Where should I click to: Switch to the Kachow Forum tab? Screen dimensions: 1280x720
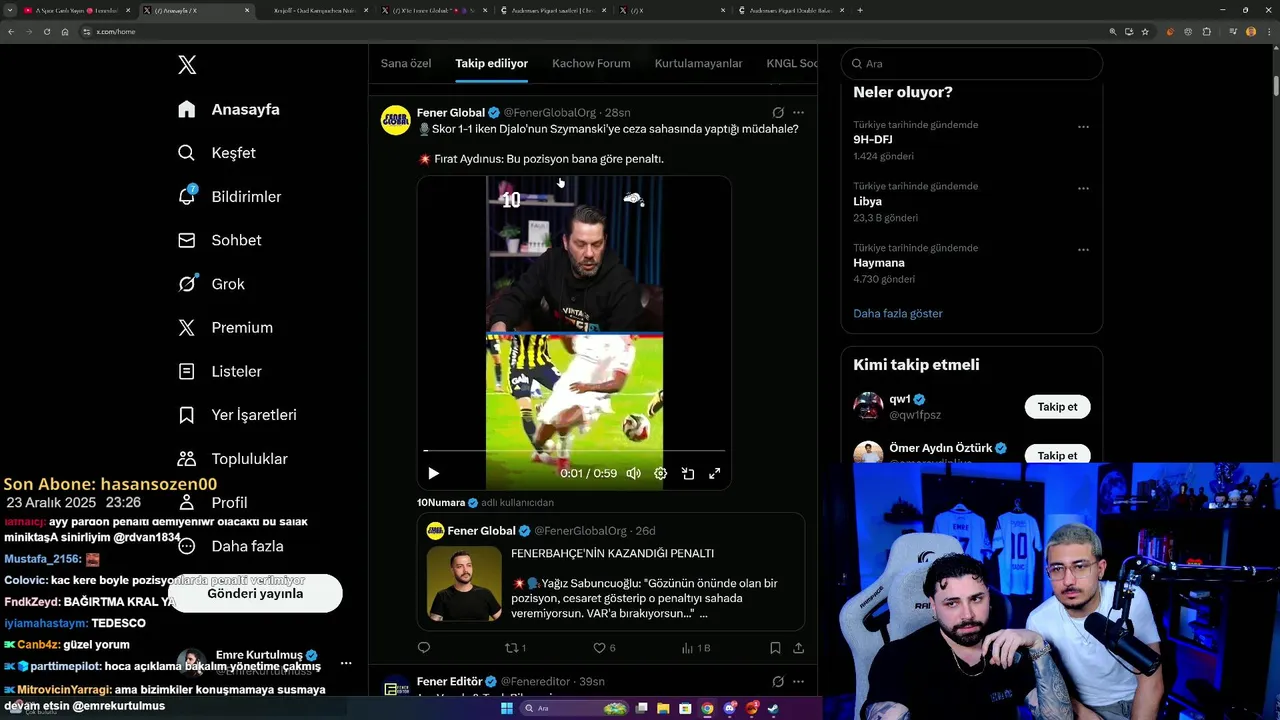(x=591, y=63)
